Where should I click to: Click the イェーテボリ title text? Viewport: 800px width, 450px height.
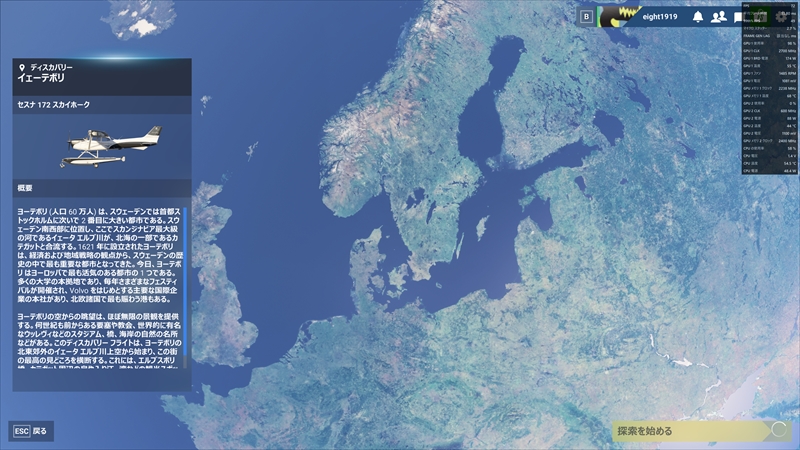pyautogui.click(x=41, y=78)
